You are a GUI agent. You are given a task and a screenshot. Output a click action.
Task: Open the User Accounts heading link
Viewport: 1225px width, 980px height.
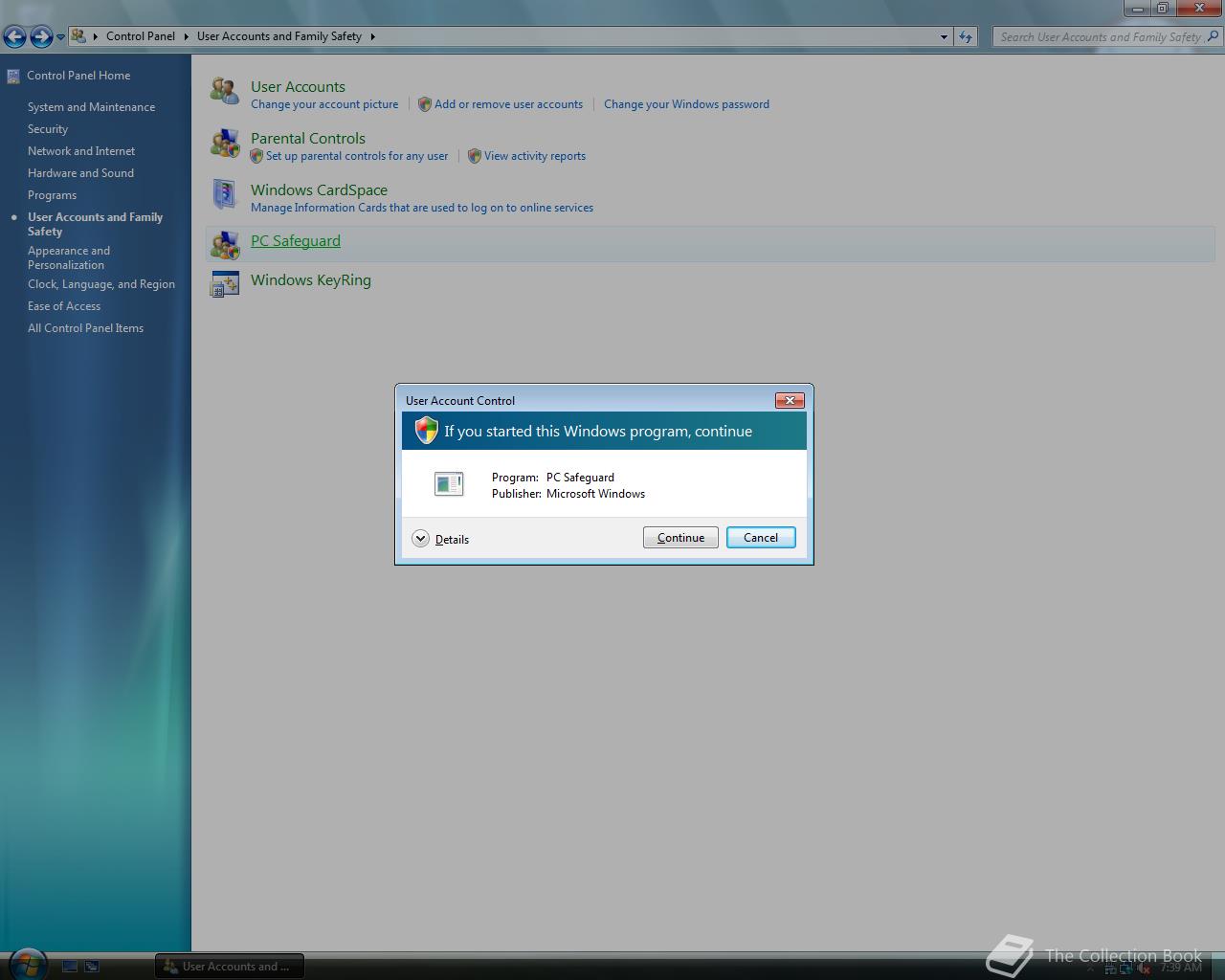[x=298, y=87]
